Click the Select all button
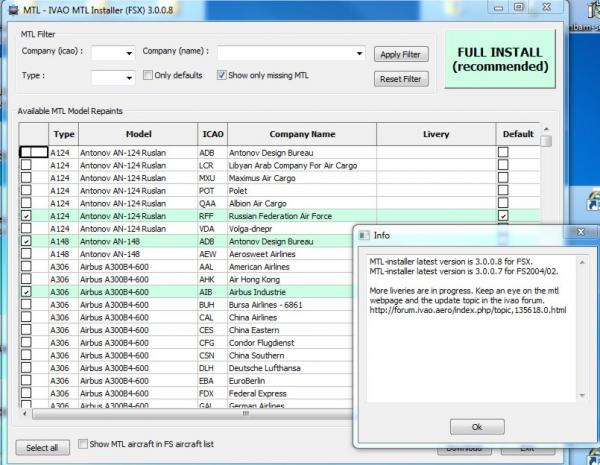 [x=42, y=447]
